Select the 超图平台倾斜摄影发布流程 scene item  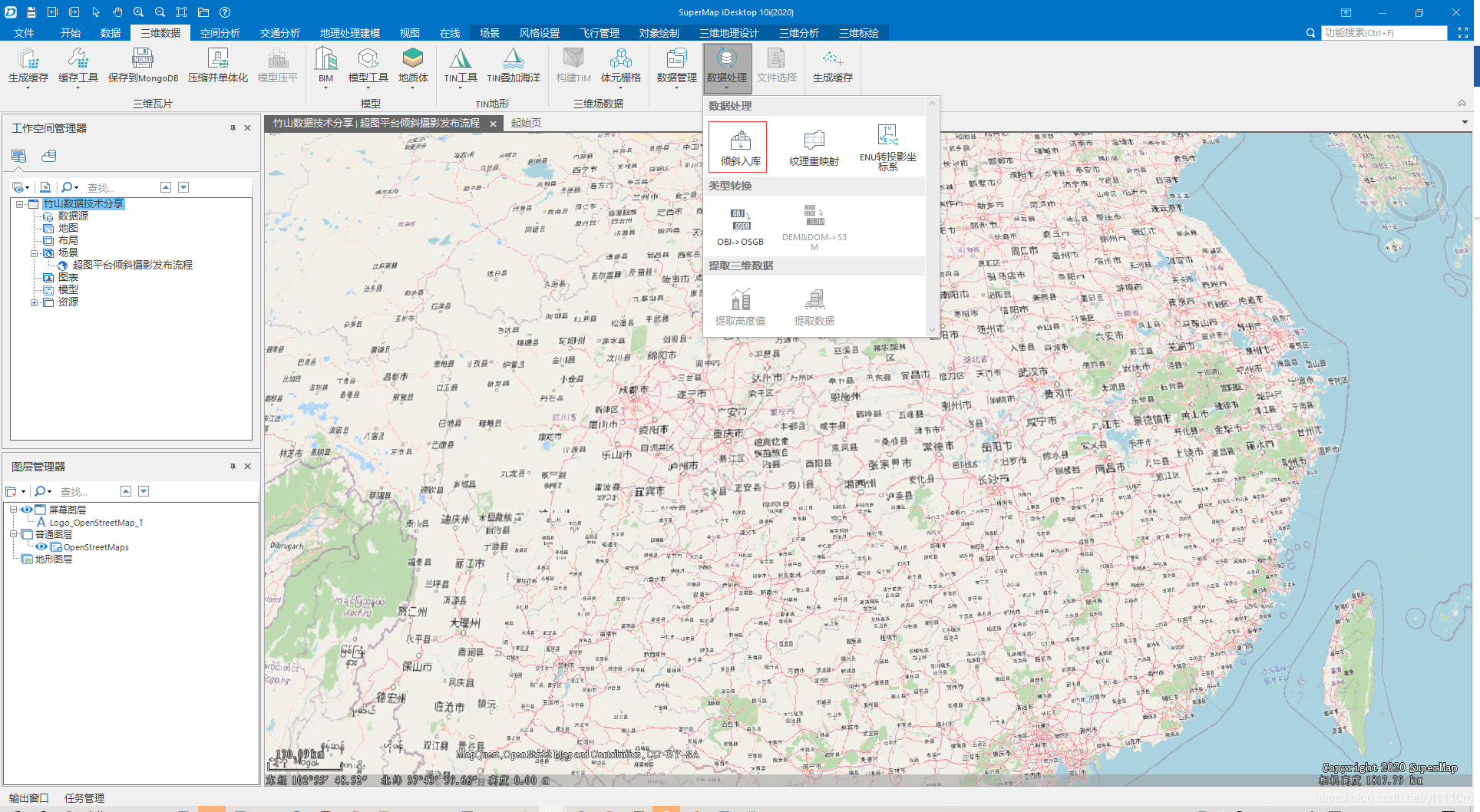coord(132,266)
